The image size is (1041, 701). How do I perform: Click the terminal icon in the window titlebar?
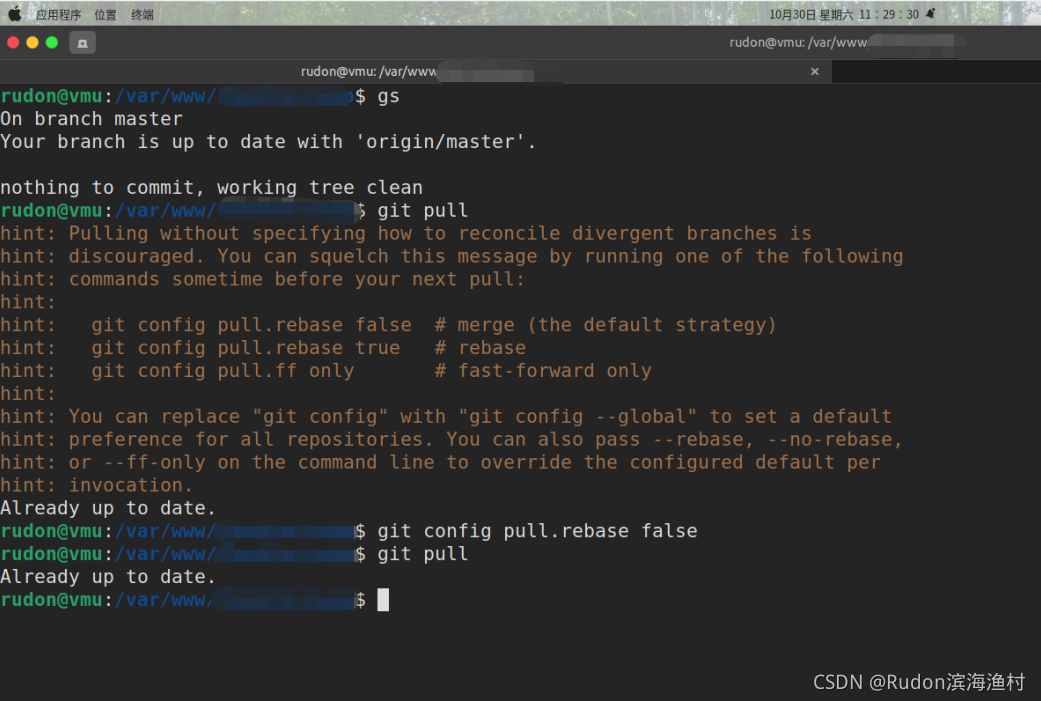pyautogui.click(x=82, y=43)
